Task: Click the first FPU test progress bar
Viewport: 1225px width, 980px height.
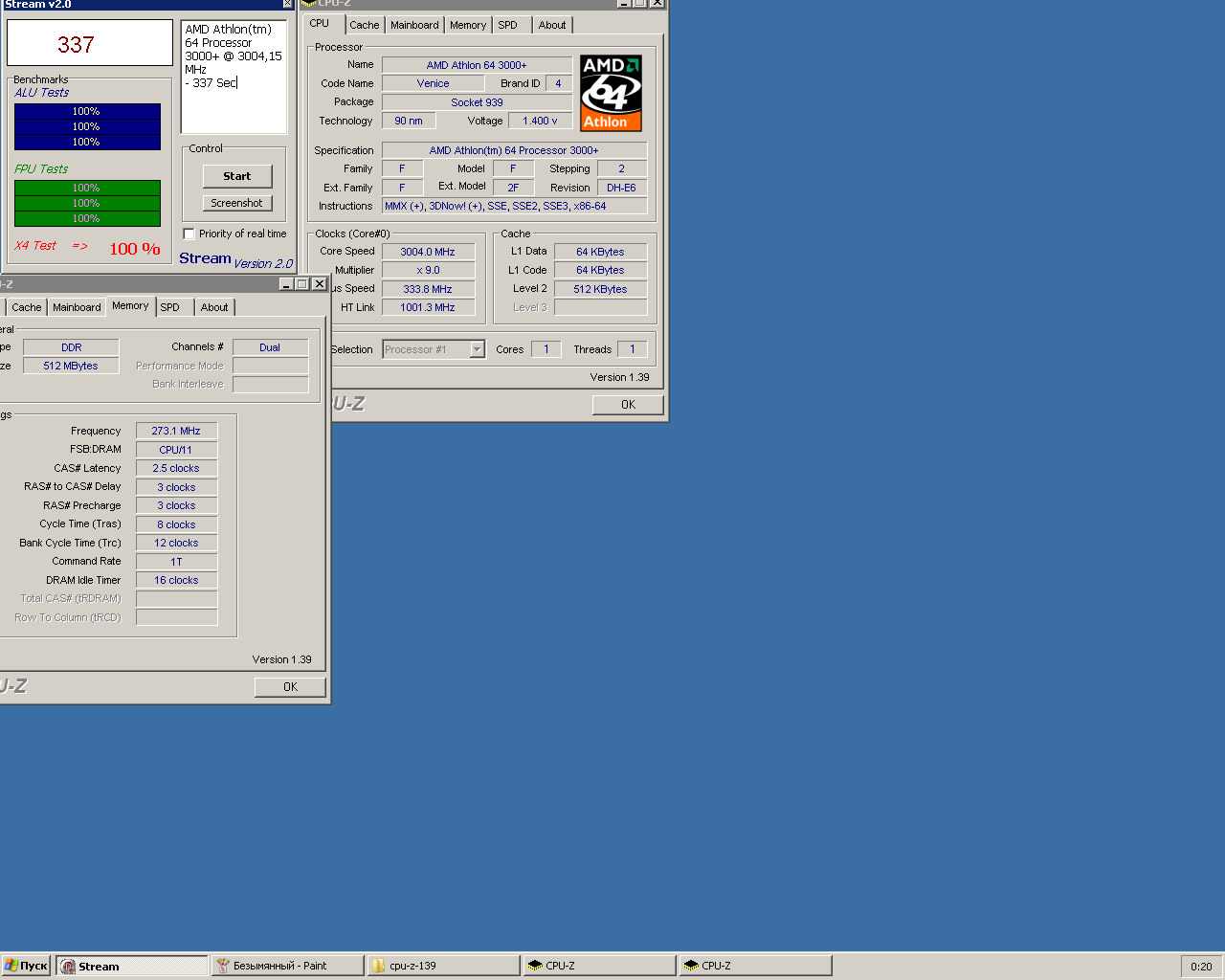Action: 87,188
